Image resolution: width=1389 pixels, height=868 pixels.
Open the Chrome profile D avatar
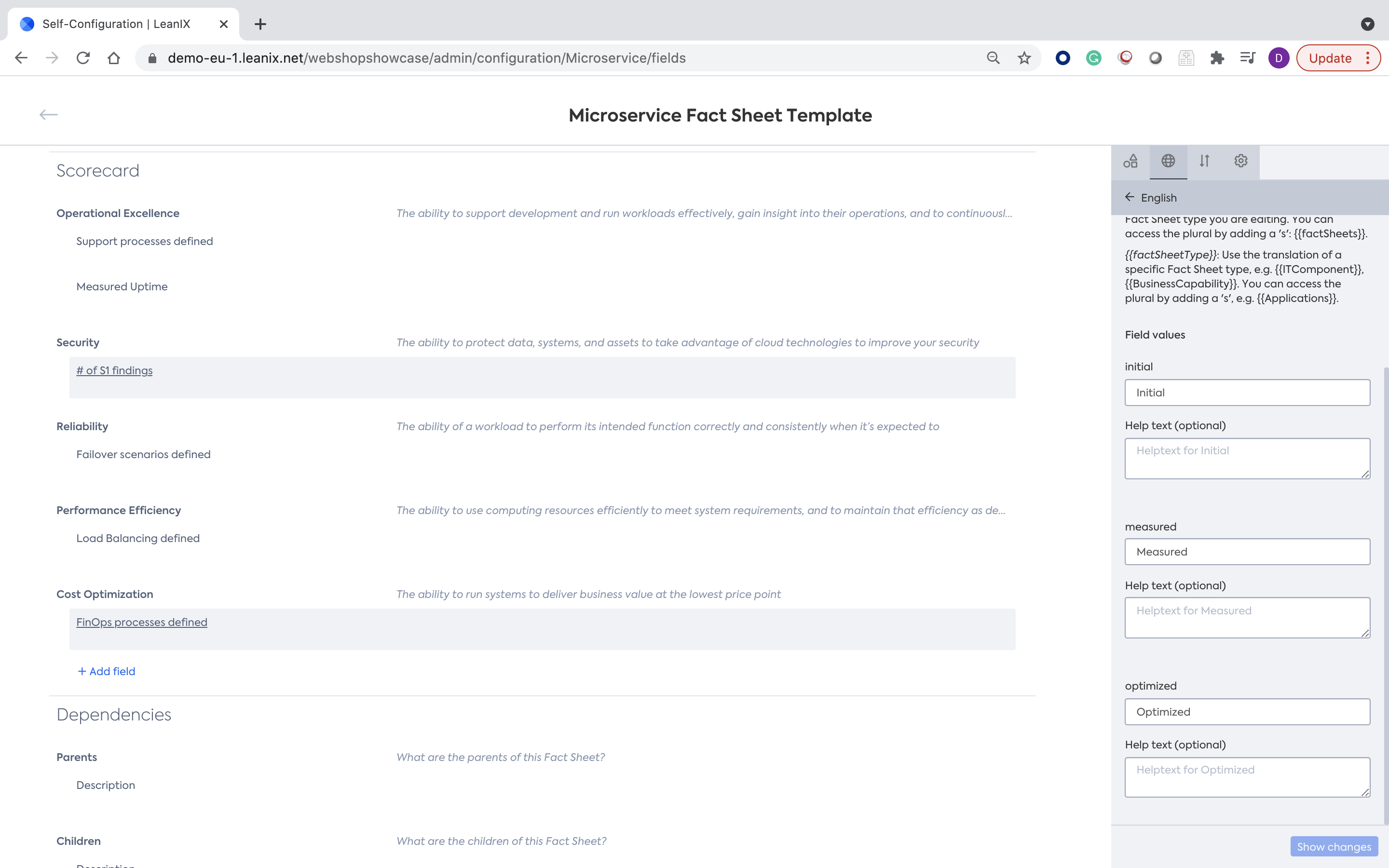(1278, 58)
